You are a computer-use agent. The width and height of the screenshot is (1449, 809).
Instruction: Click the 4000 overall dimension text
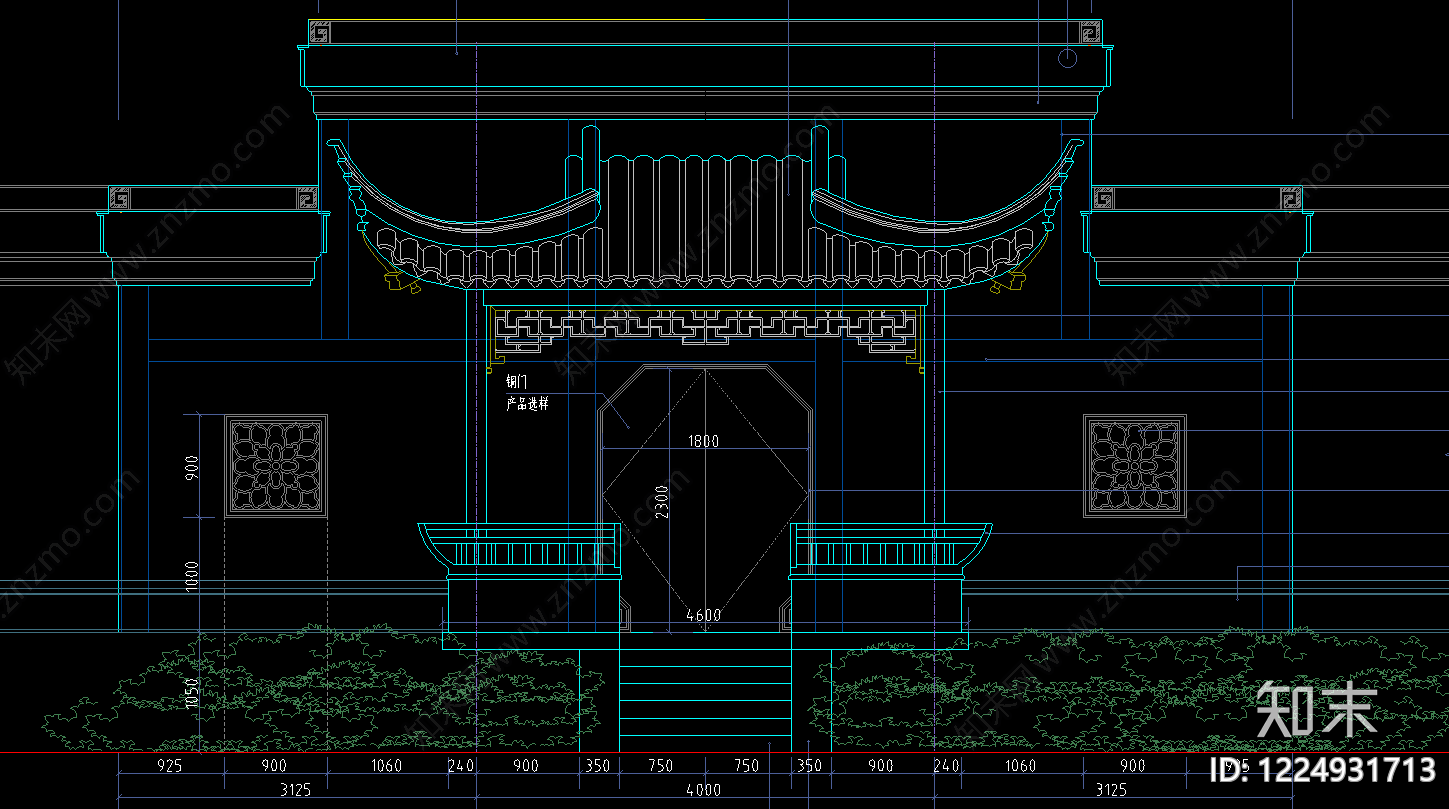704,790
